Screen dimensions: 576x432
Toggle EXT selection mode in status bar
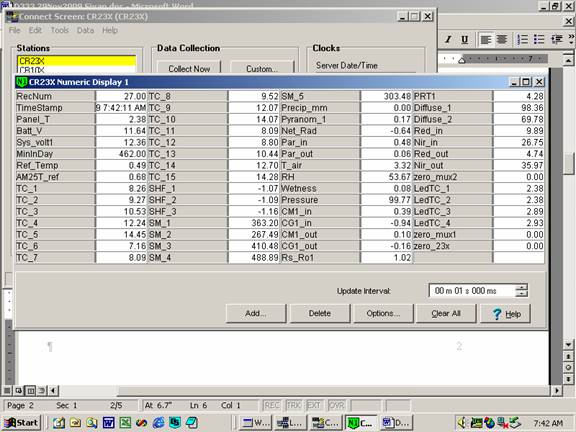click(314, 405)
